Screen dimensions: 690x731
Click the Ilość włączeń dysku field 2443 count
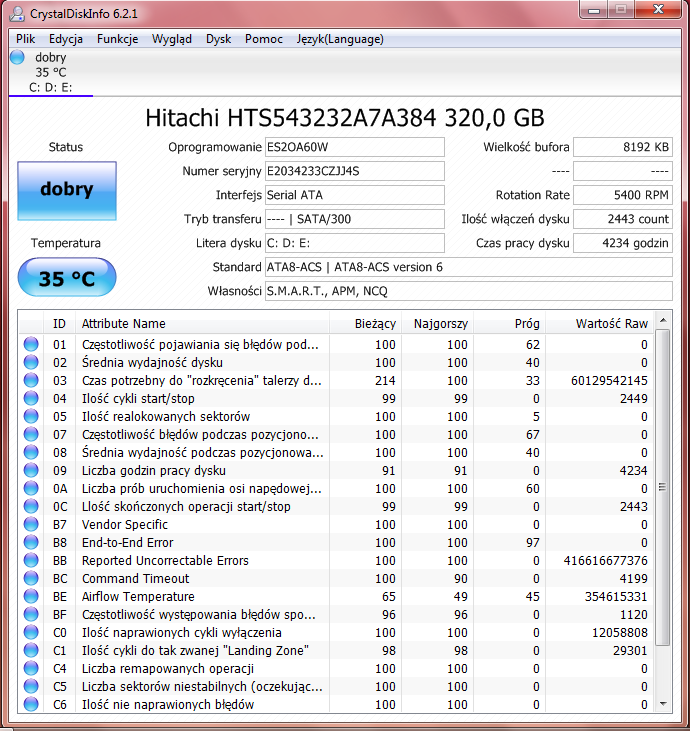click(623, 219)
